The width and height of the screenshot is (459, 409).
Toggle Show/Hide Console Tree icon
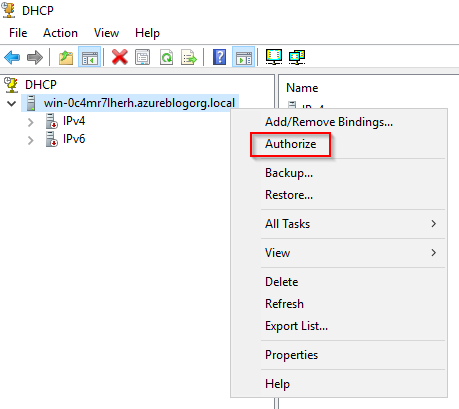click(x=90, y=57)
